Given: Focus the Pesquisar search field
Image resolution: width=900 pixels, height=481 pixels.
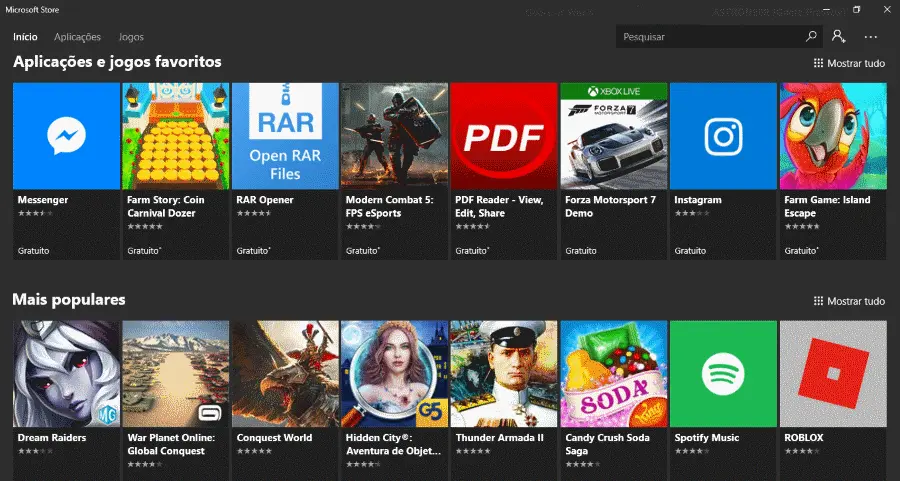Looking at the screenshot, I should tap(719, 37).
